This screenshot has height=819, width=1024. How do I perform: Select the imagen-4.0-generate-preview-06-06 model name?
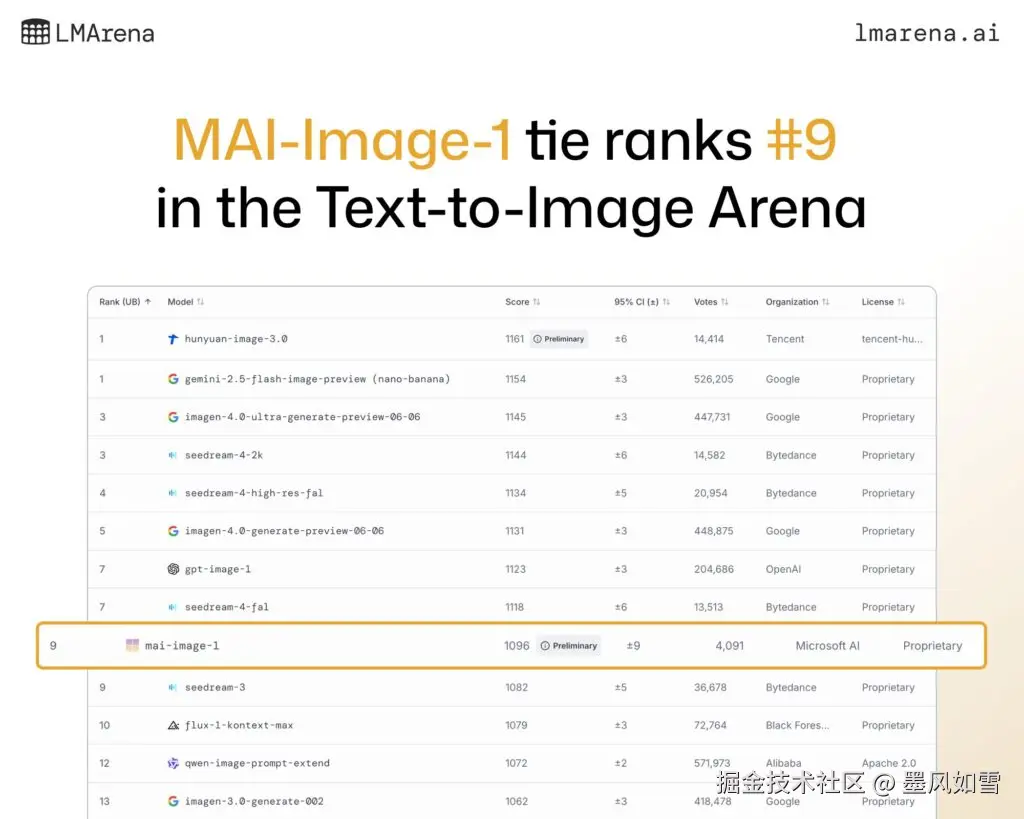(284, 531)
